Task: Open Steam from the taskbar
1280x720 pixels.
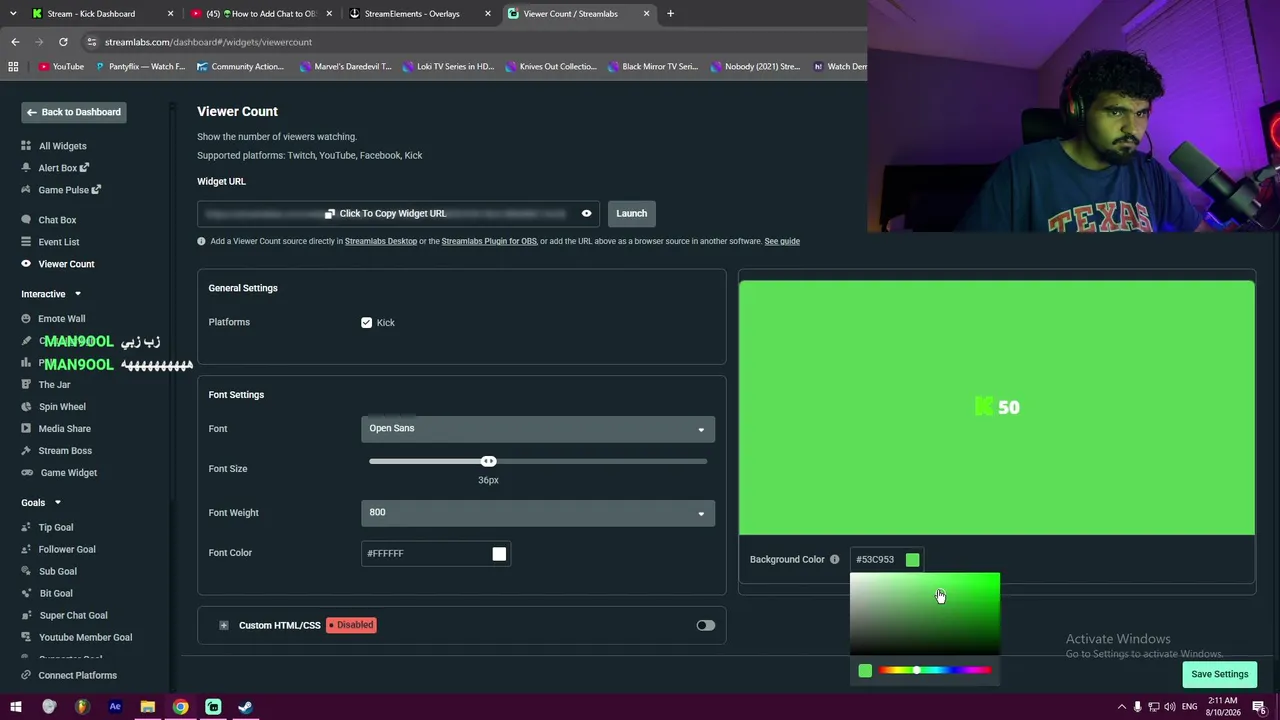Action: pos(245,707)
